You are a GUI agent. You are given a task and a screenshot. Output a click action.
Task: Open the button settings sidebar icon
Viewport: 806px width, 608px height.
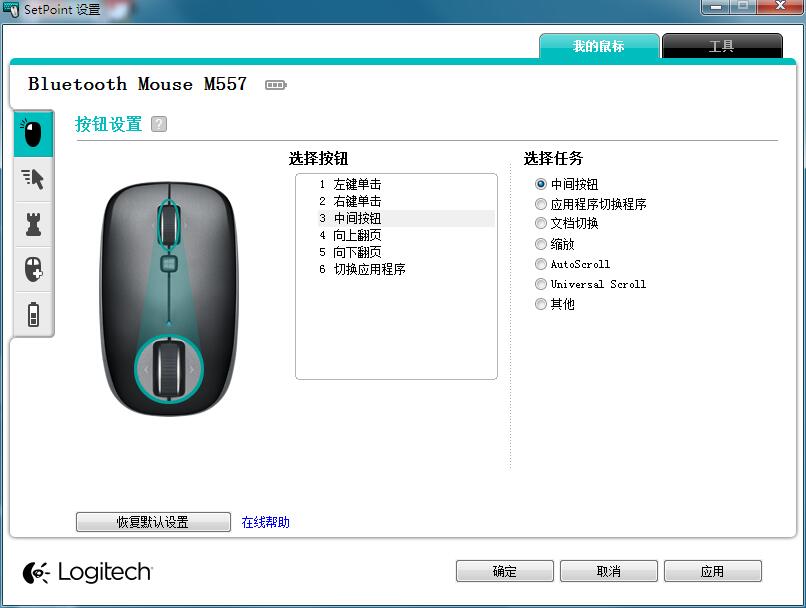pos(33,134)
